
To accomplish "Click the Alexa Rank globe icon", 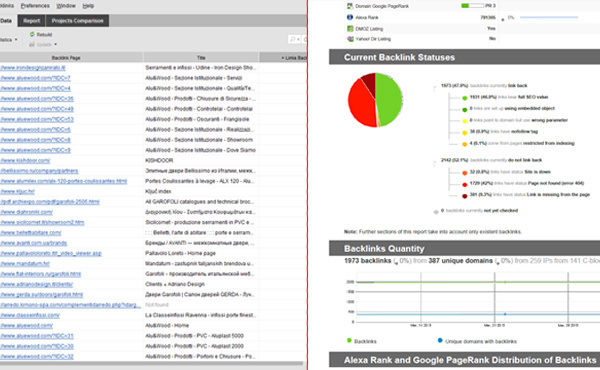I will tap(350, 17).
